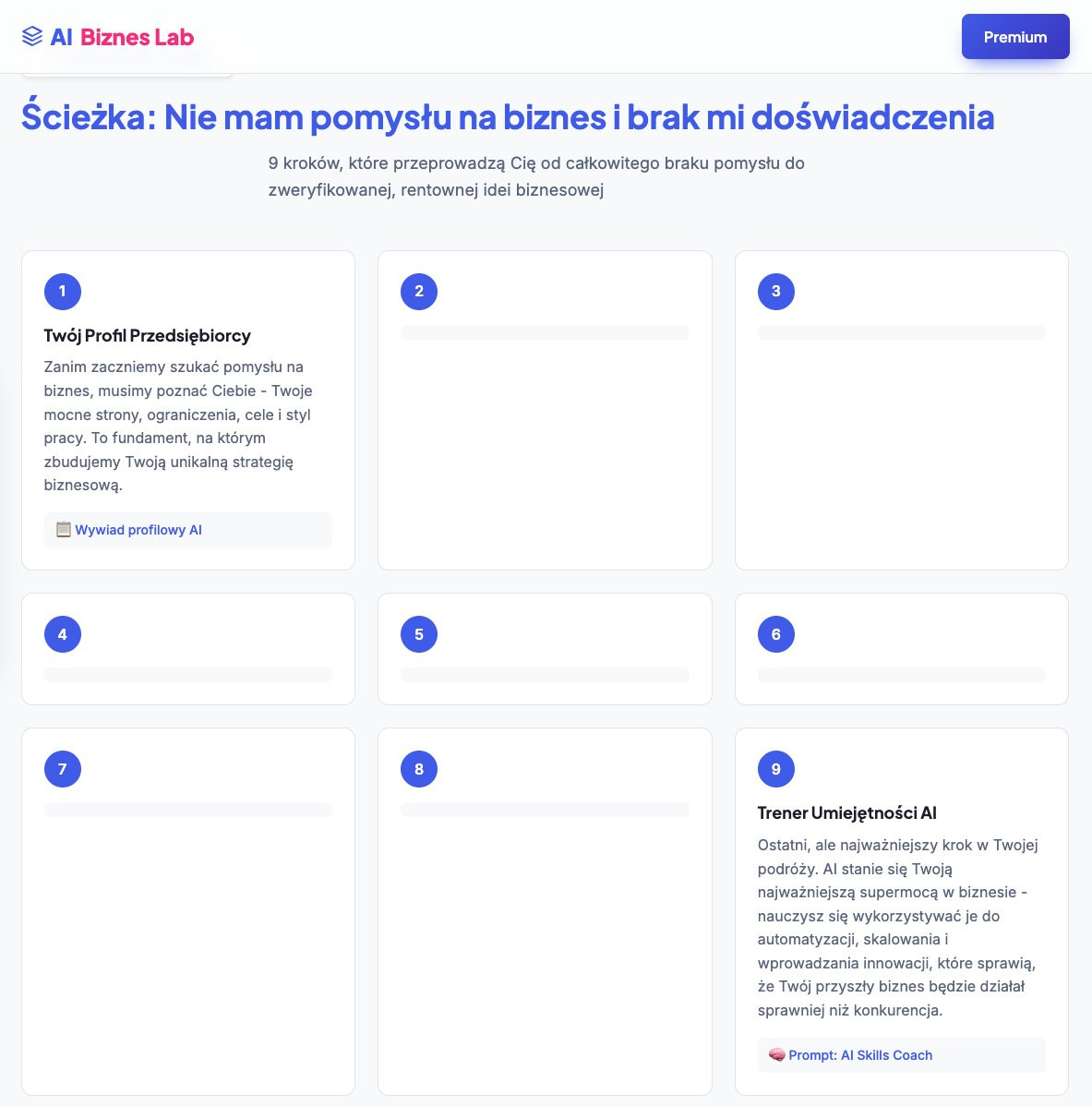Viewport: 1092px width, 1106px height.
Task: Click the loading placeholder bar in card 2
Action: click(x=545, y=332)
